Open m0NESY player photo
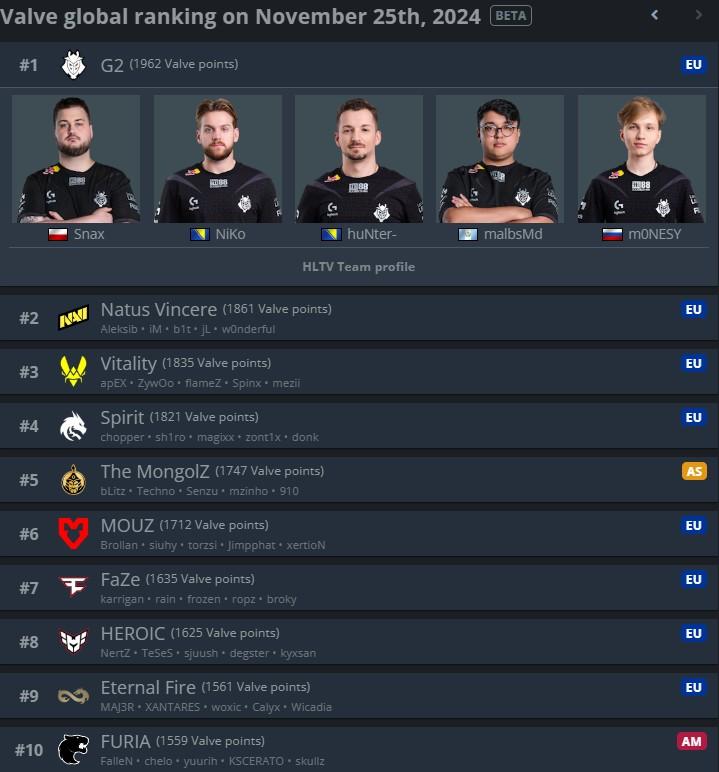This screenshot has width=719, height=772. 642,159
